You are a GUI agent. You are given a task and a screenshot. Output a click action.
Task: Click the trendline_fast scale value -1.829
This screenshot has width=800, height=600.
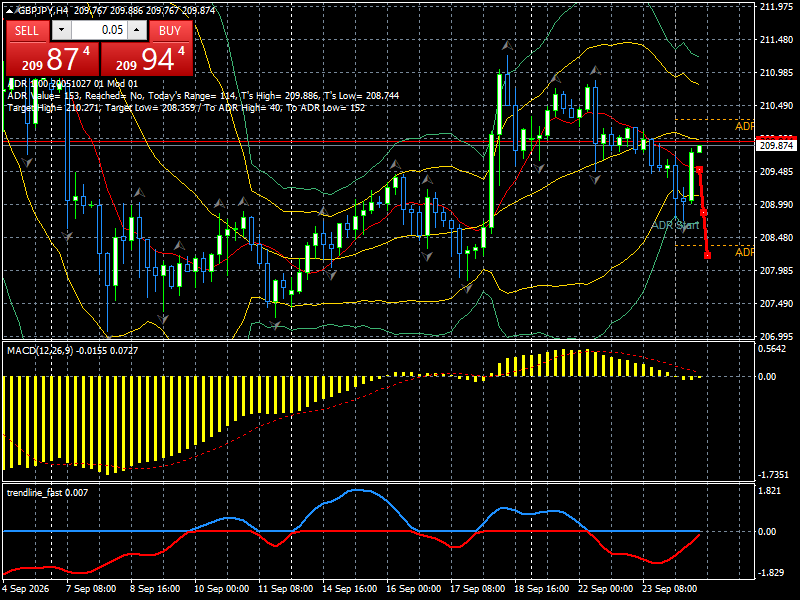[771, 572]
